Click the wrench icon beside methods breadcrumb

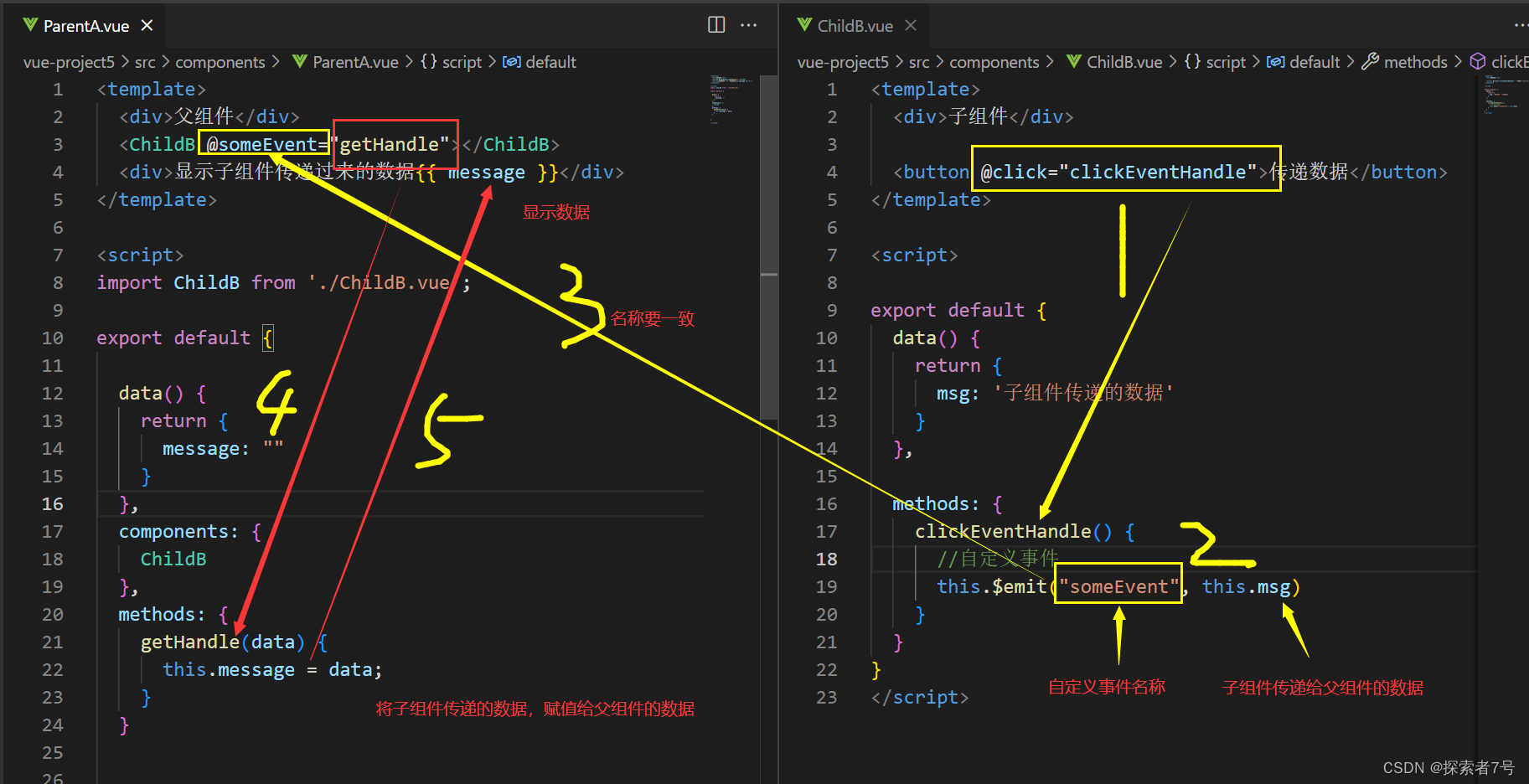(1371, 61)
